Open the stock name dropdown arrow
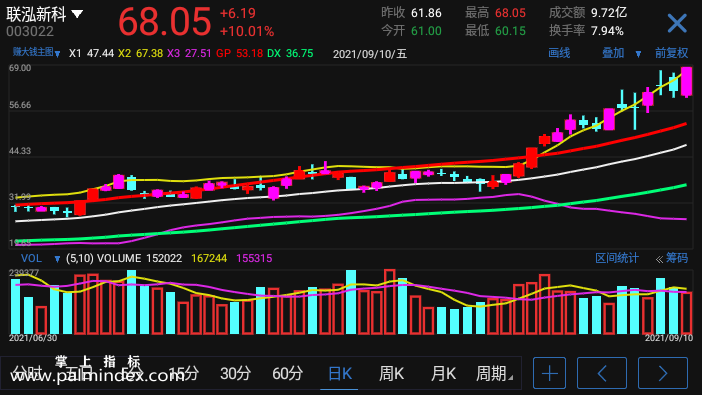Image resolution: width=702 pixels, height=395 pixels. click(x=77, y=14)
